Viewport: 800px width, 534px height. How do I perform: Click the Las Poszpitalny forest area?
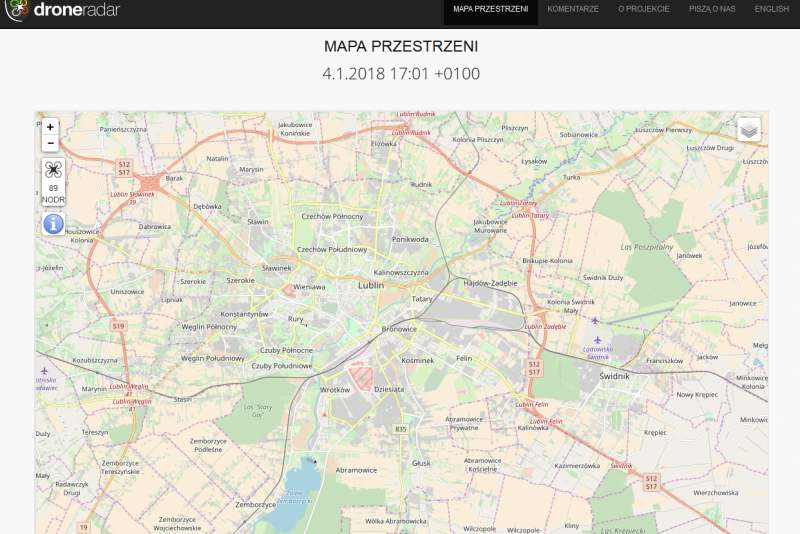point(647,246)
